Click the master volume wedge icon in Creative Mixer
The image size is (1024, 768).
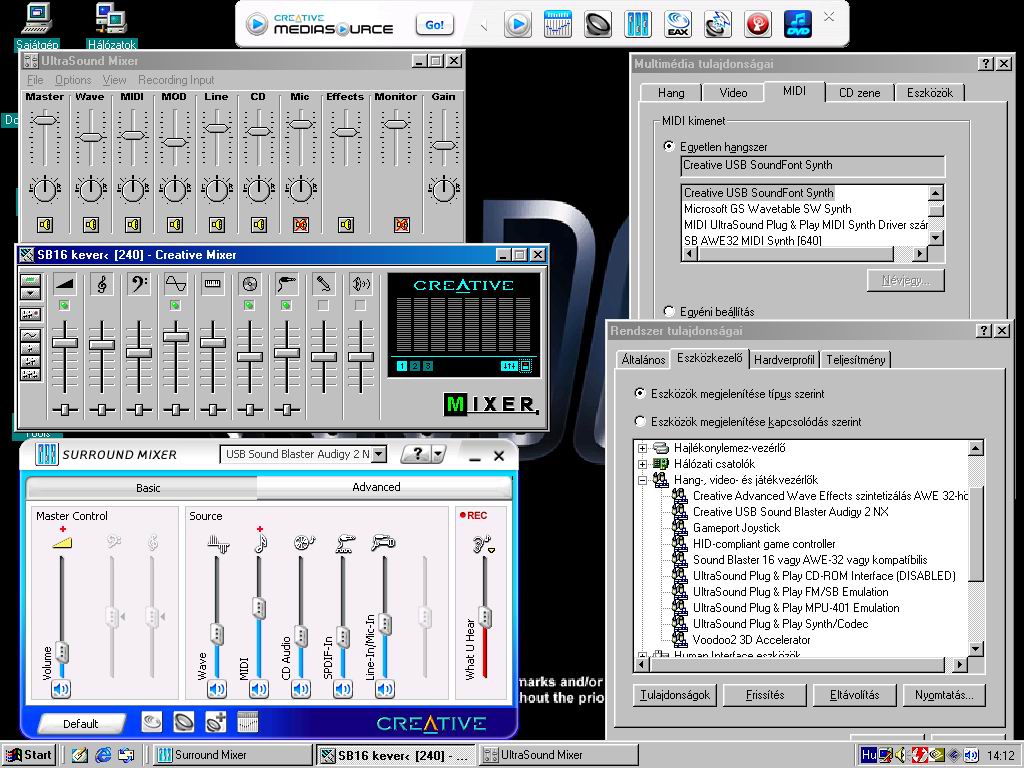click(65, 284)
